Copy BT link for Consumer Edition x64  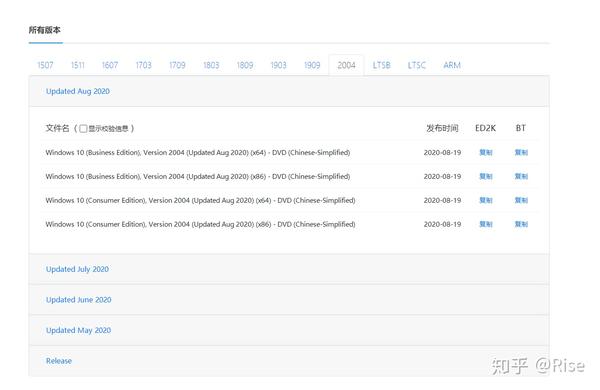tap(521, 200)
